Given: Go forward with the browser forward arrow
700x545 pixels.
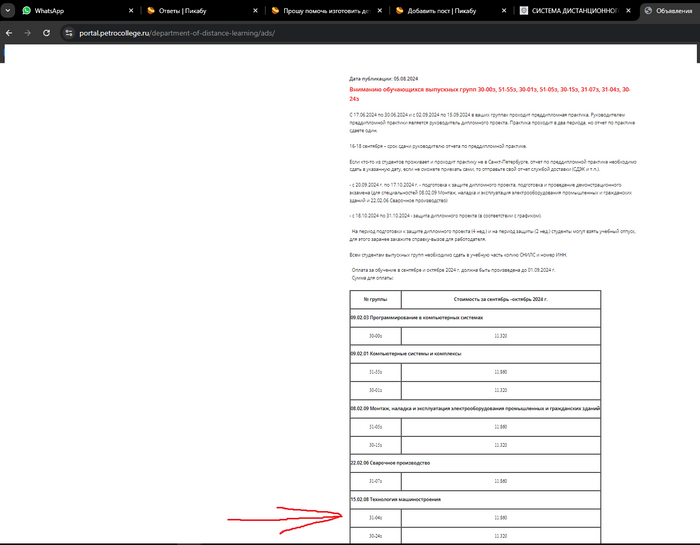Looking at the screenshot, I should click(28, 33).
